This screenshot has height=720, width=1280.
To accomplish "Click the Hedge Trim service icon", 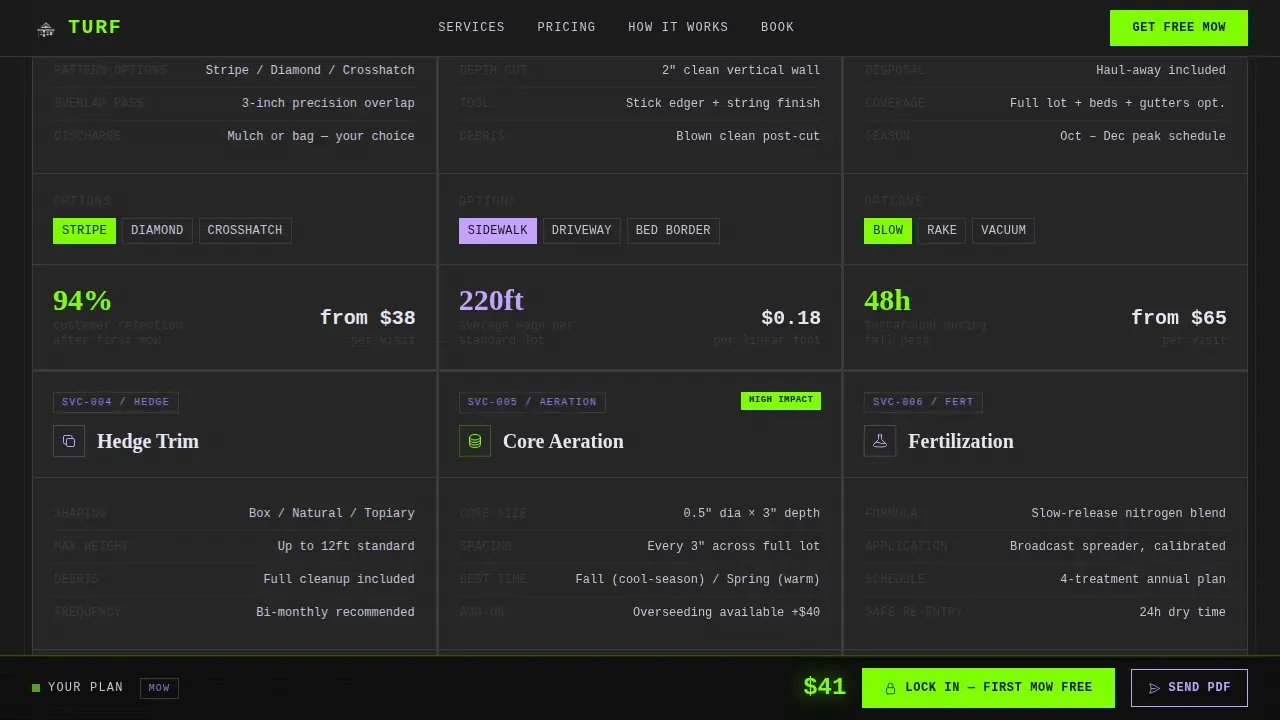I will [69, 441].
